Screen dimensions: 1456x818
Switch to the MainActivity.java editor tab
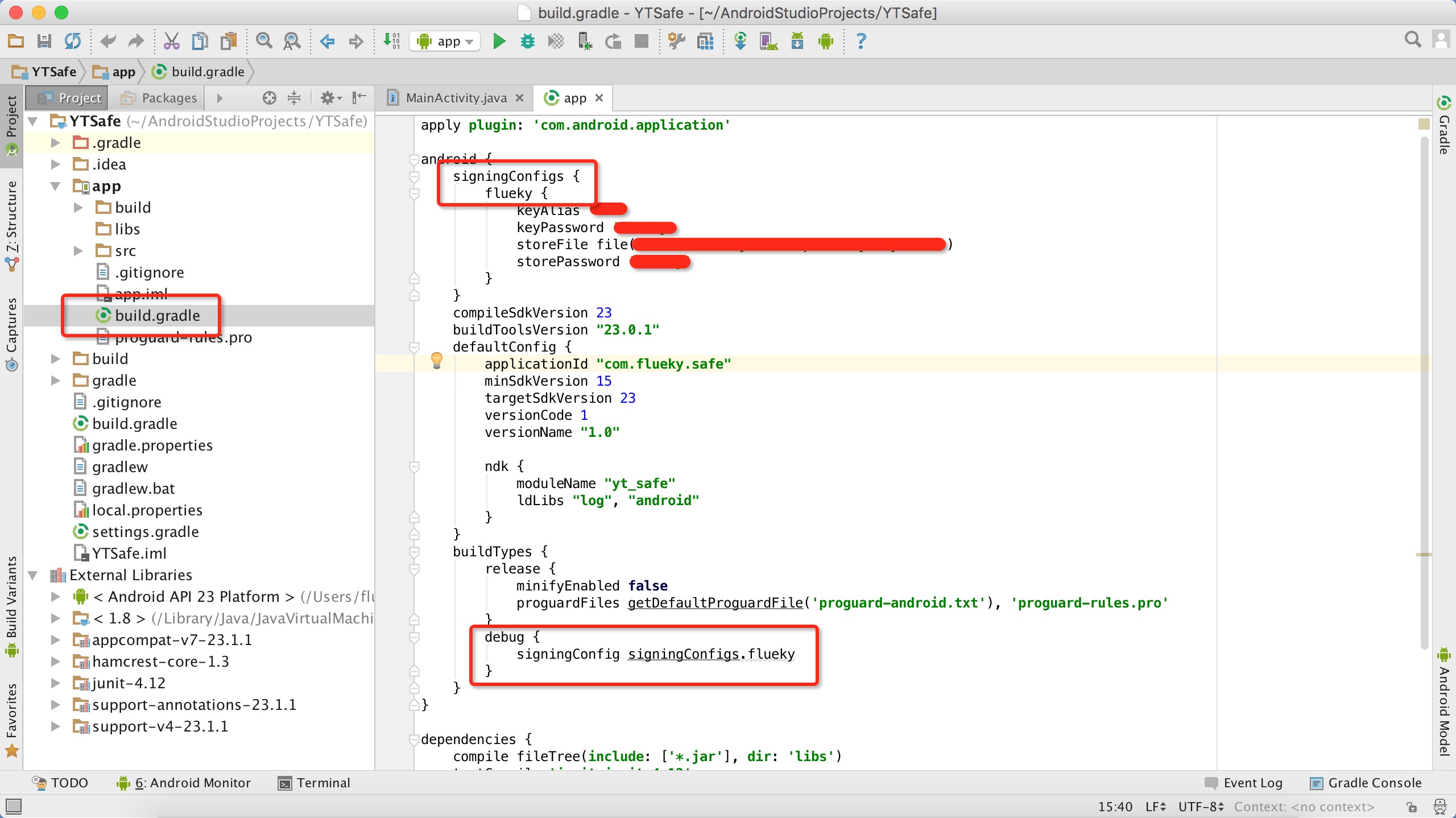pos(455,98)
